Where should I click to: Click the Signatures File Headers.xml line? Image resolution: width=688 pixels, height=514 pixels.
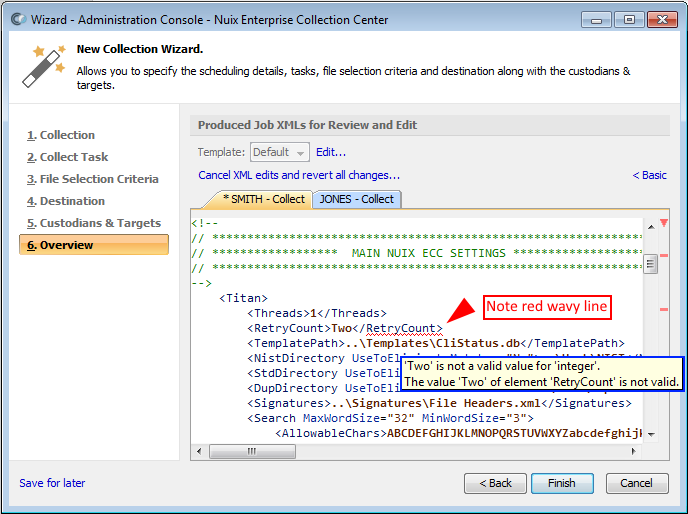click(439, 403)
